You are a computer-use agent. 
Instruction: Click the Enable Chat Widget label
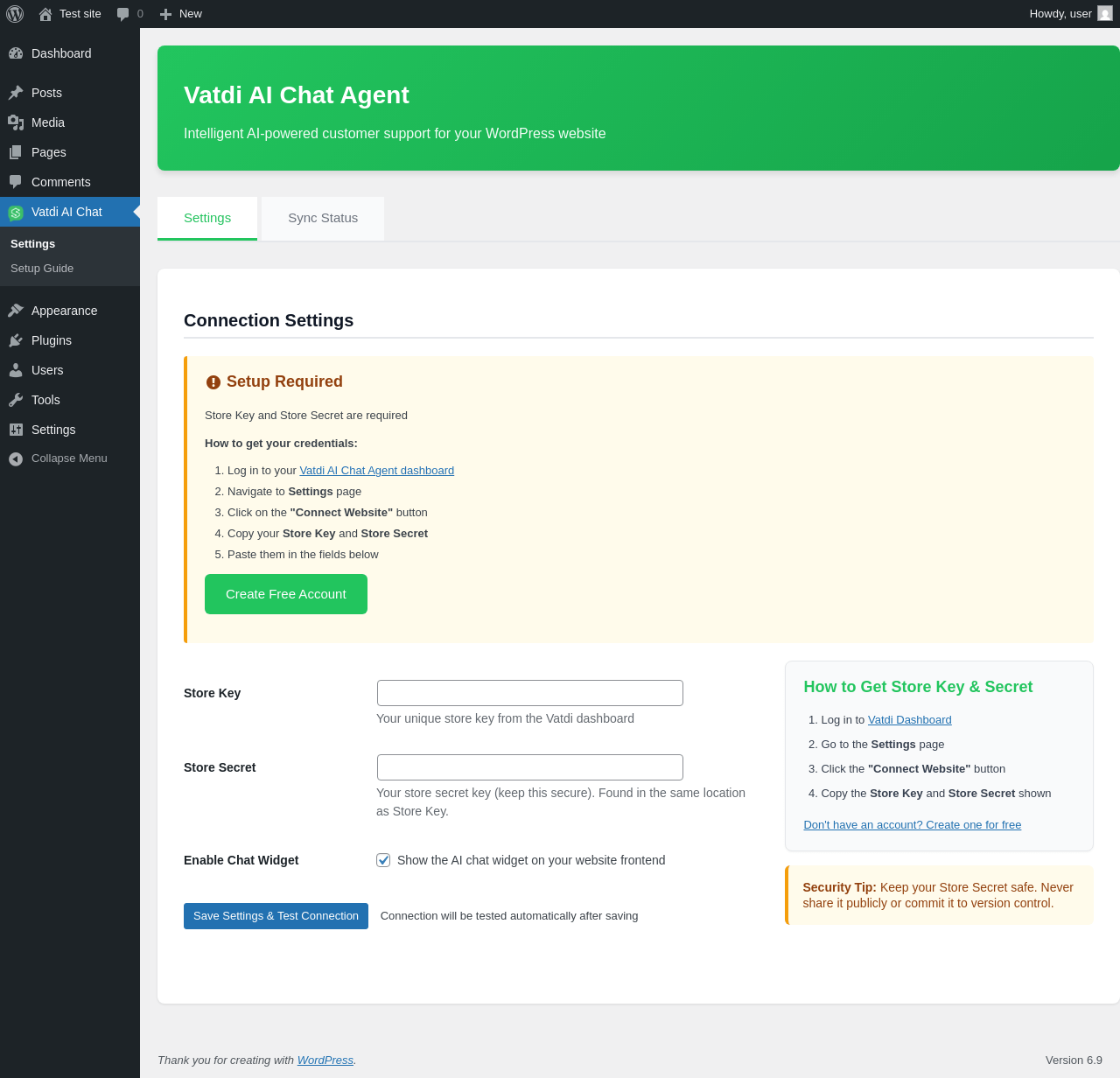(241, 860)
